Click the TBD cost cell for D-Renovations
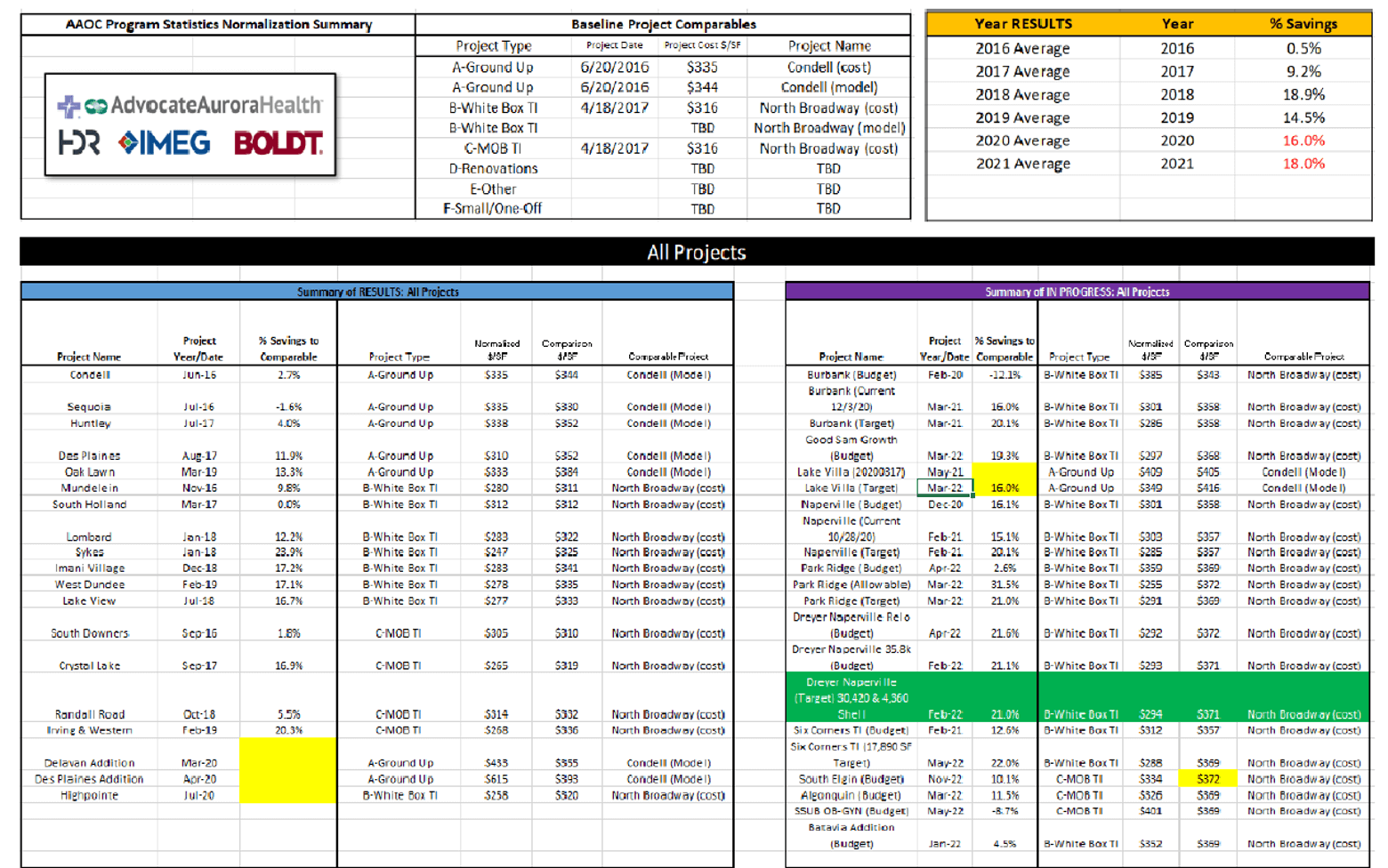Viewport: 1388px width, 868px height. [x=703, y=168]
